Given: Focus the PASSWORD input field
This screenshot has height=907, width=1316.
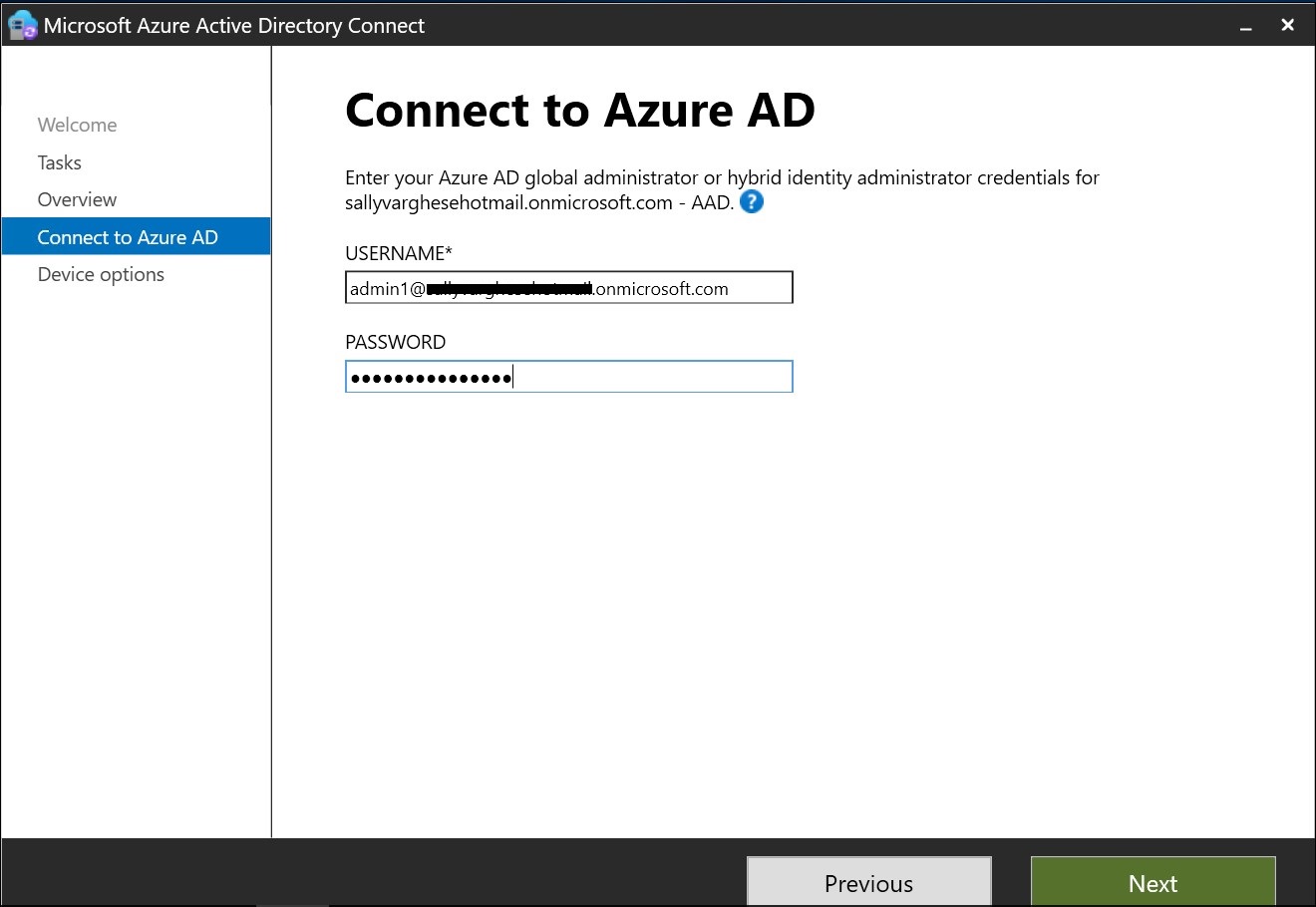Looking at the screenshot, I should click(569, 377).
